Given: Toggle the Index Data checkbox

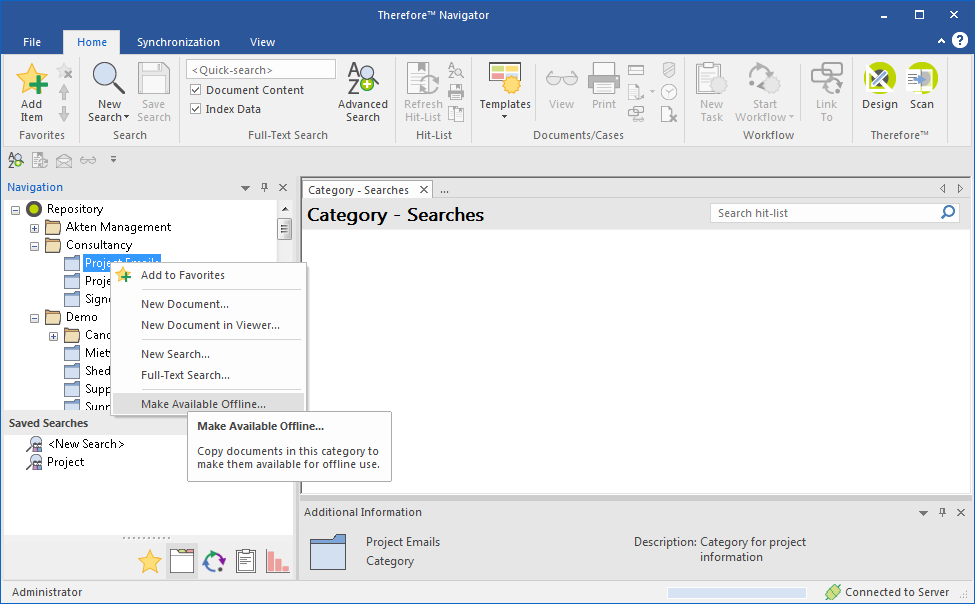Looking at the screenshot, I should point(196,109).
